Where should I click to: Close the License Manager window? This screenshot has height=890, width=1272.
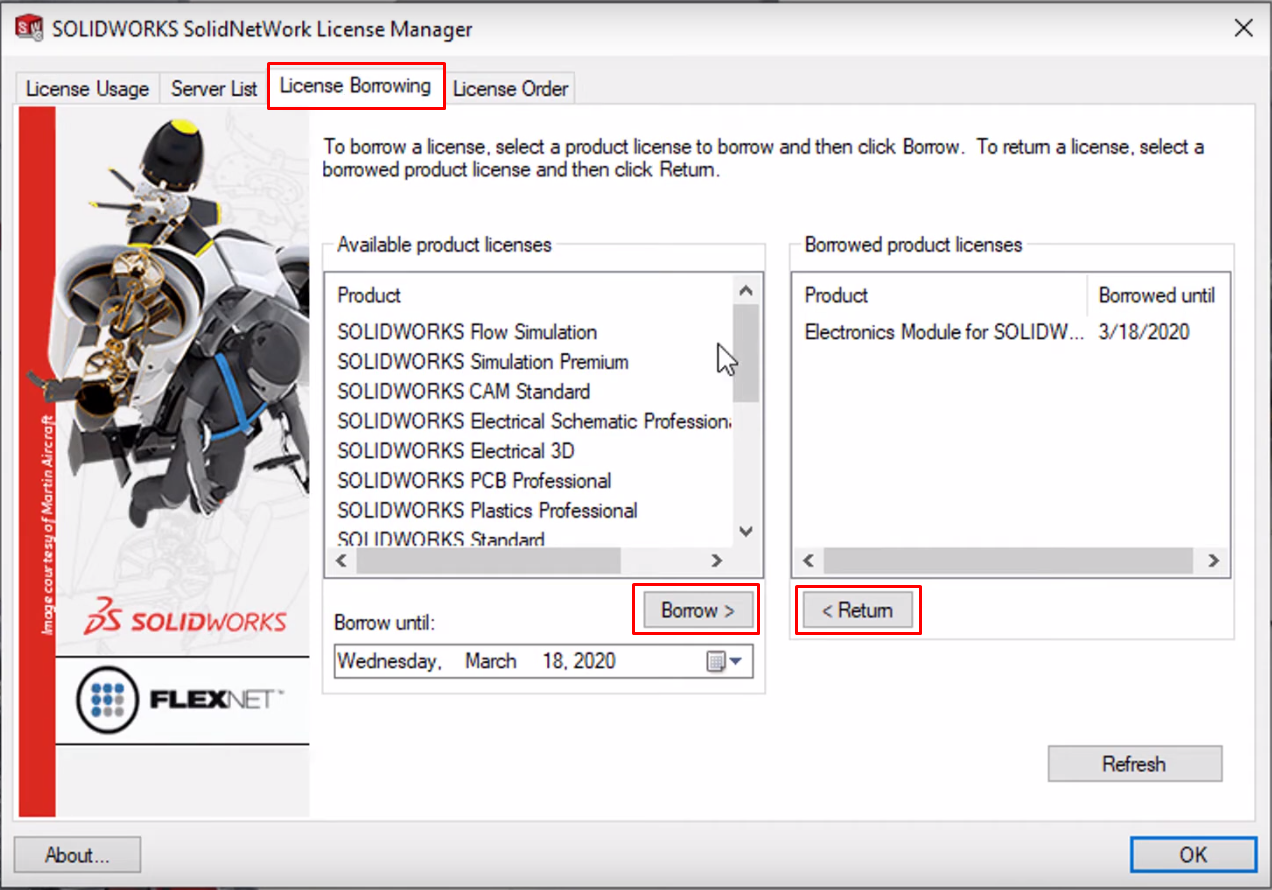[1243, 28]
